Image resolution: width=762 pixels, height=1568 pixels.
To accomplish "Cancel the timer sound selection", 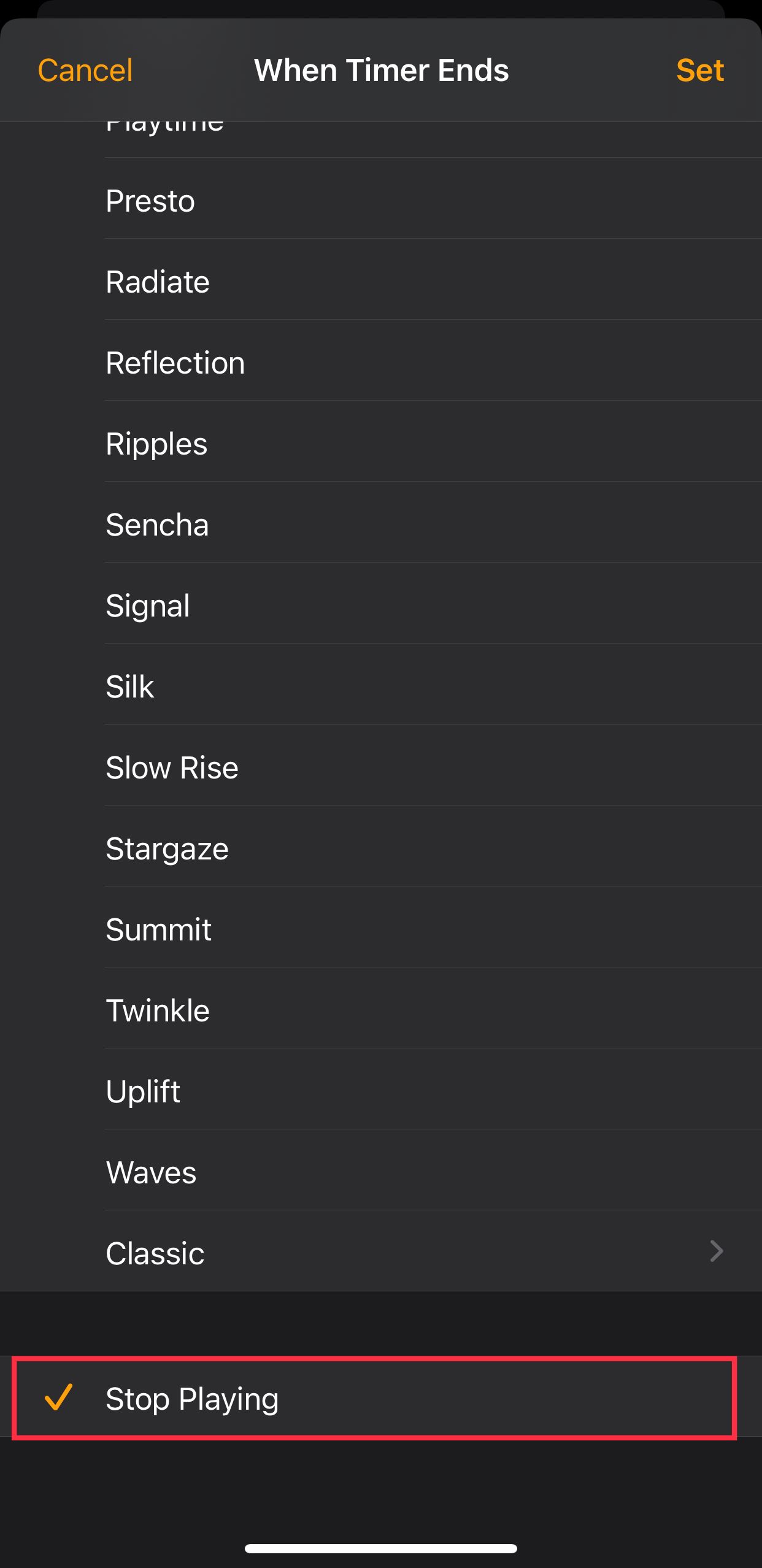I will click(85, 69).
